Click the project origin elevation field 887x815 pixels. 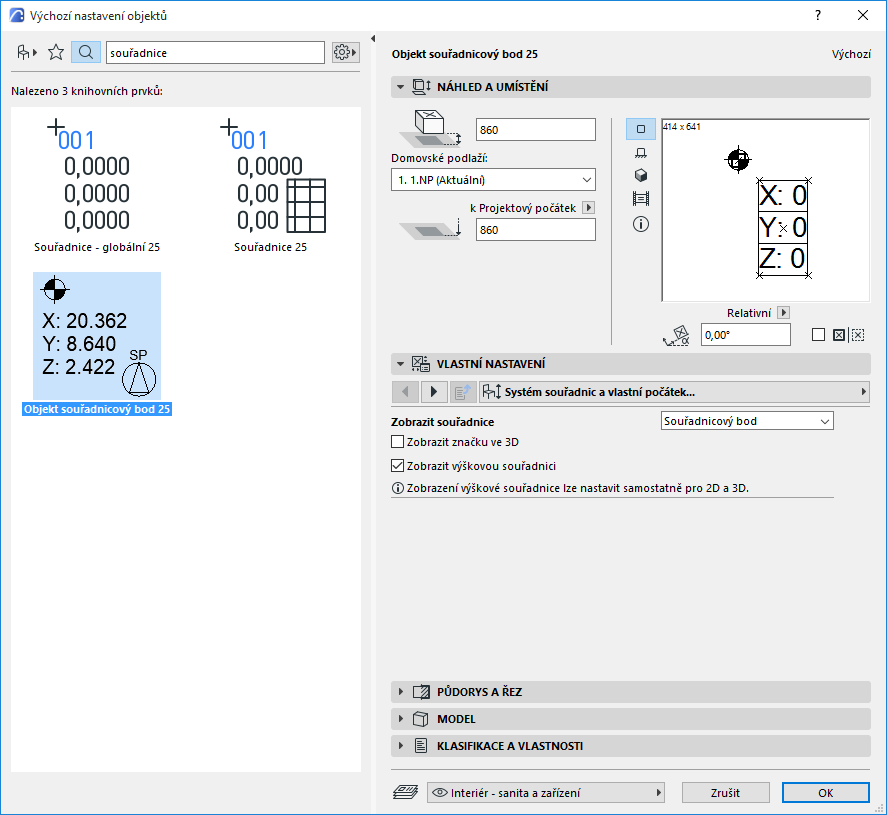point(535,230)
